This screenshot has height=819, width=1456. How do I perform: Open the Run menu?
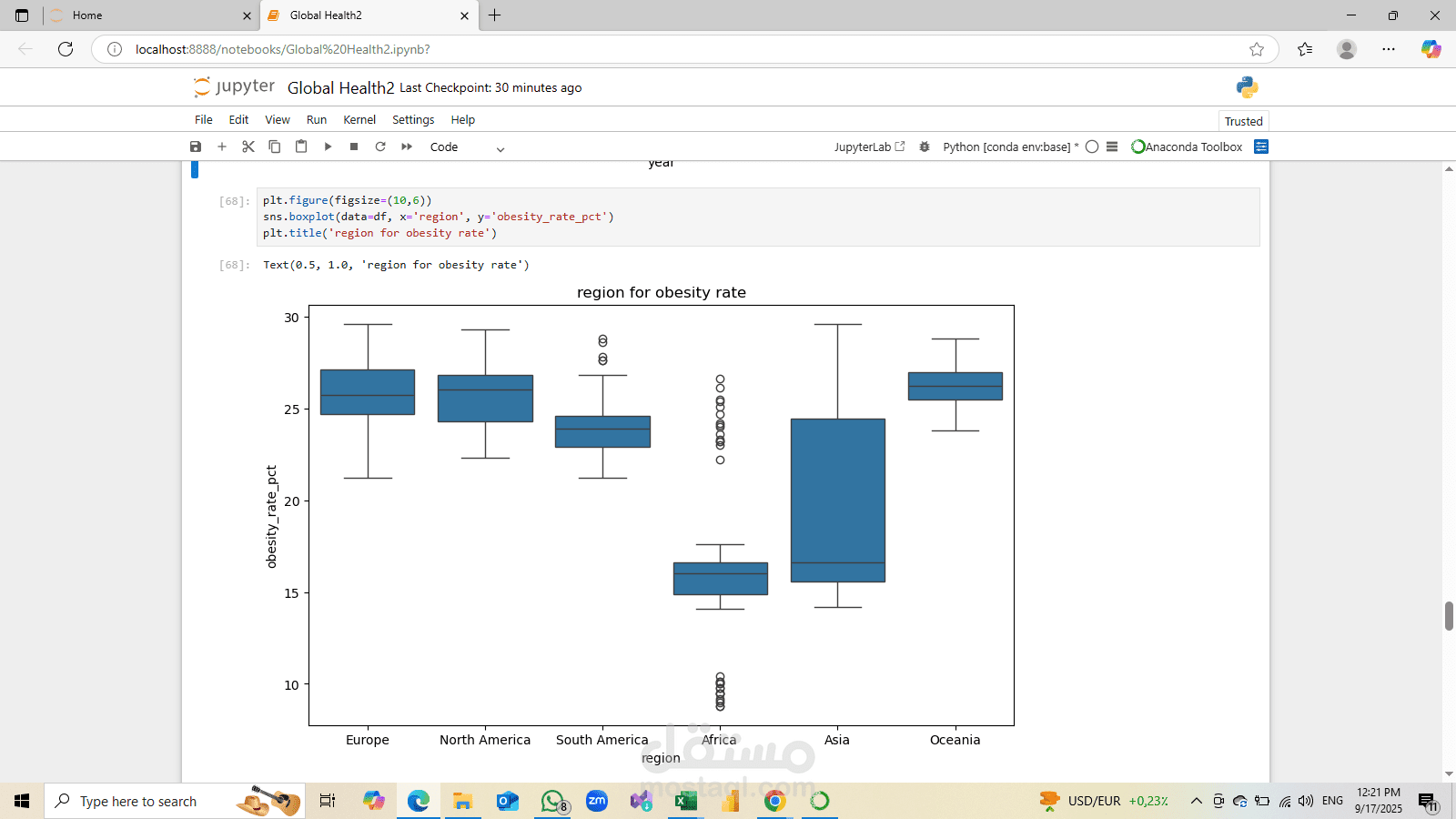click(317, 119)
